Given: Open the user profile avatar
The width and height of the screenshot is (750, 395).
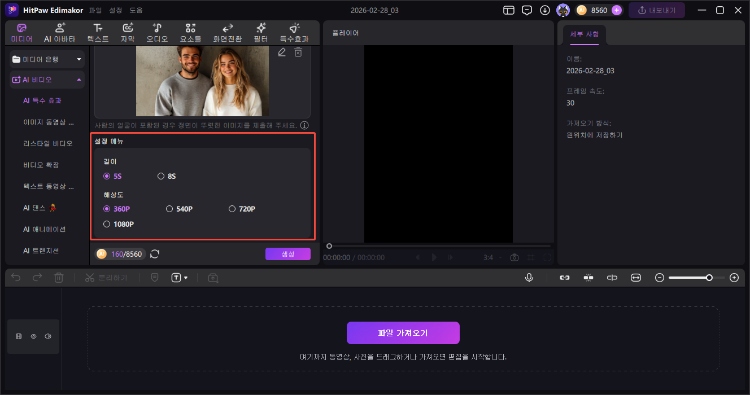Looking at the screenshot, I should [x=563, y=10].
